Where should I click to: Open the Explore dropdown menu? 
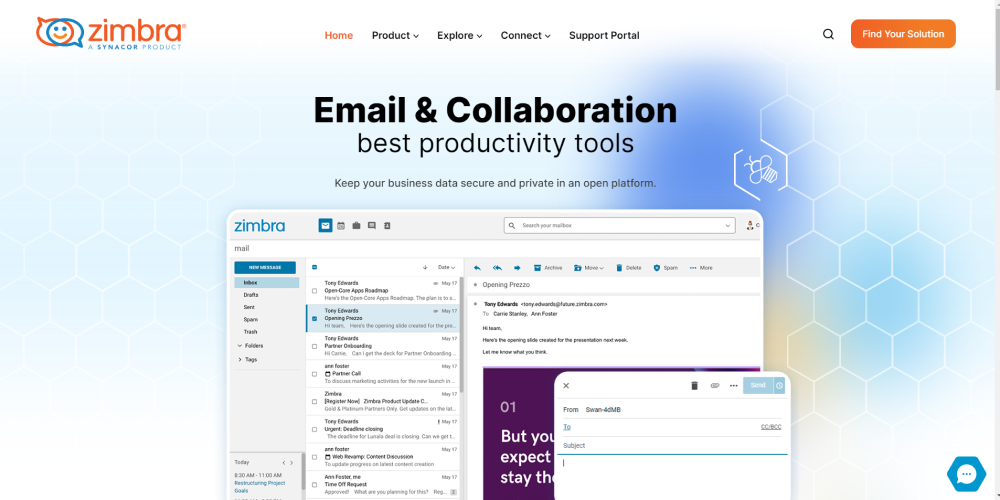460,36
